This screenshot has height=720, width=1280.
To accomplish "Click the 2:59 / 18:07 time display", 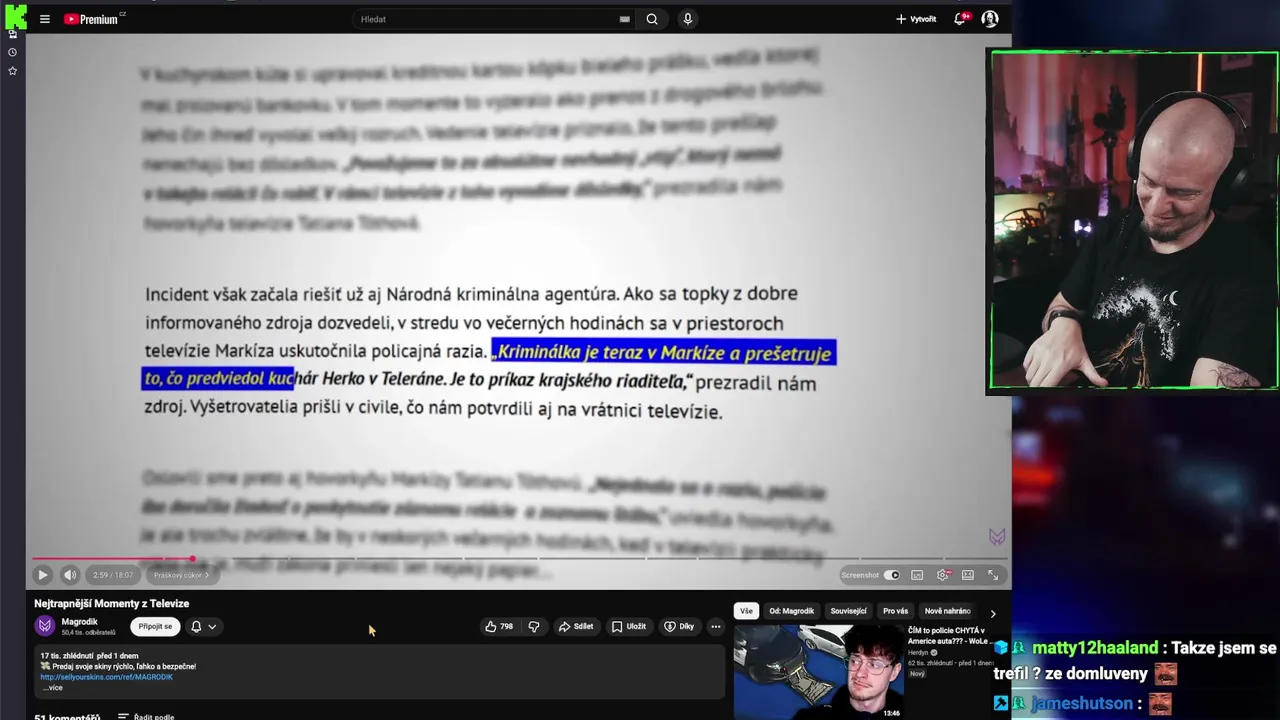I will coord(113,575).
